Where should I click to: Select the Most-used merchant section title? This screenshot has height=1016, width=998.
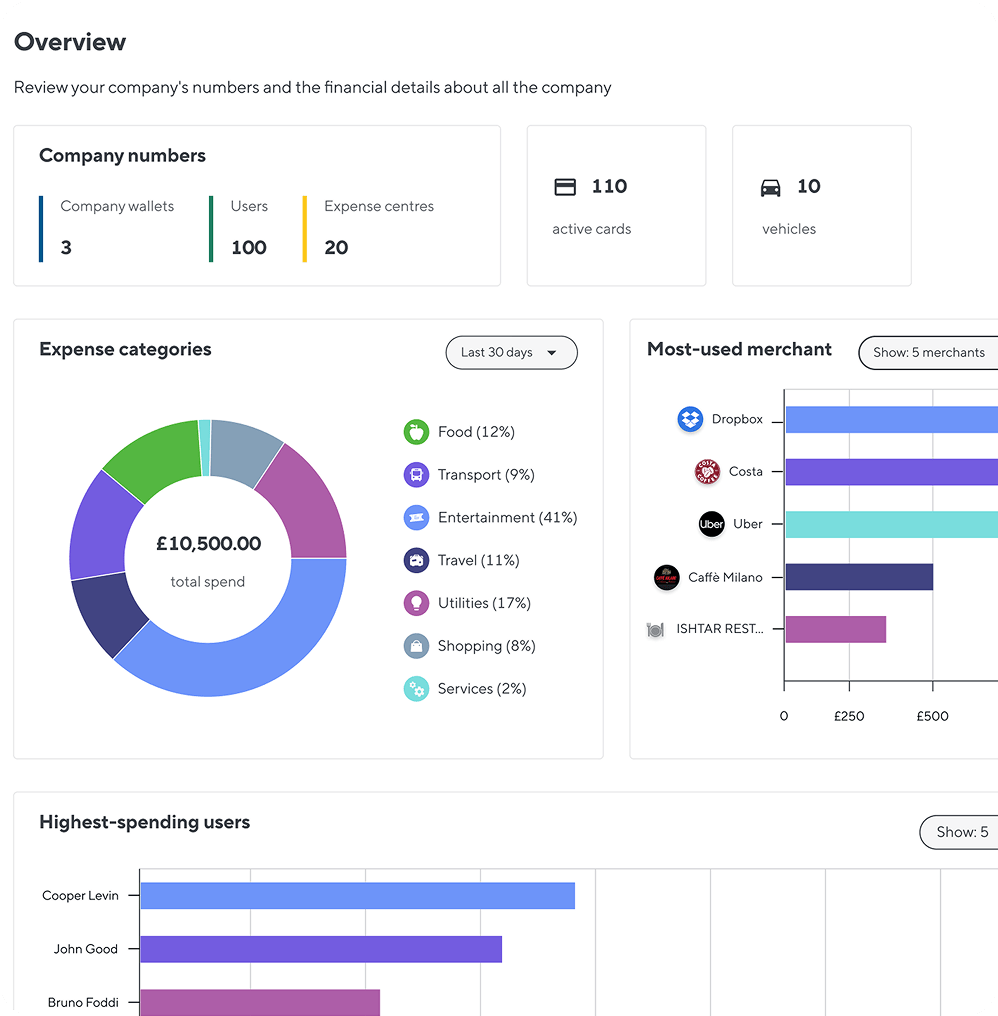coord(739,349)
